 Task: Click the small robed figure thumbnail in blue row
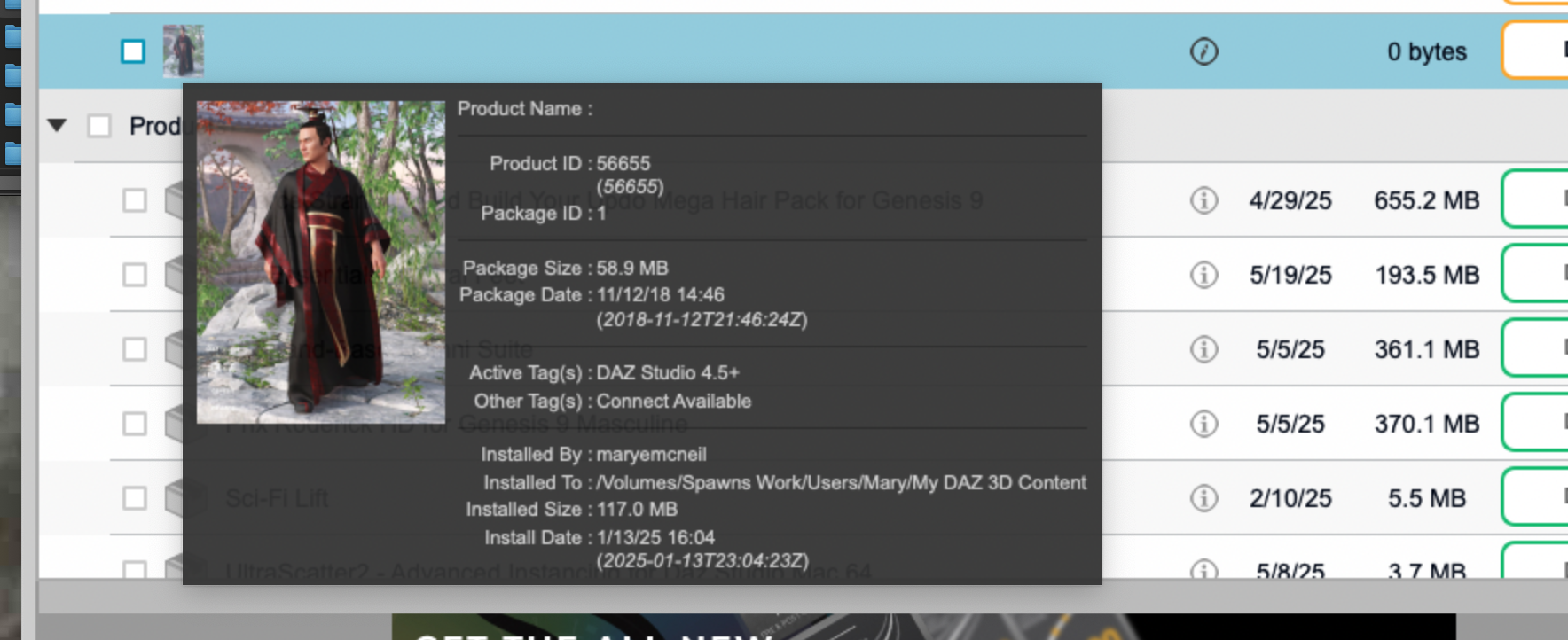[184, 51]
